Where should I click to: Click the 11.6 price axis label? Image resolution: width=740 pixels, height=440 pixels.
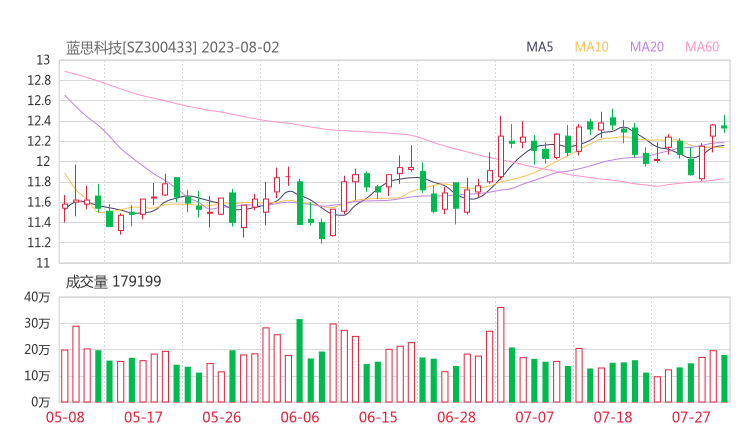tap(39, 202)
